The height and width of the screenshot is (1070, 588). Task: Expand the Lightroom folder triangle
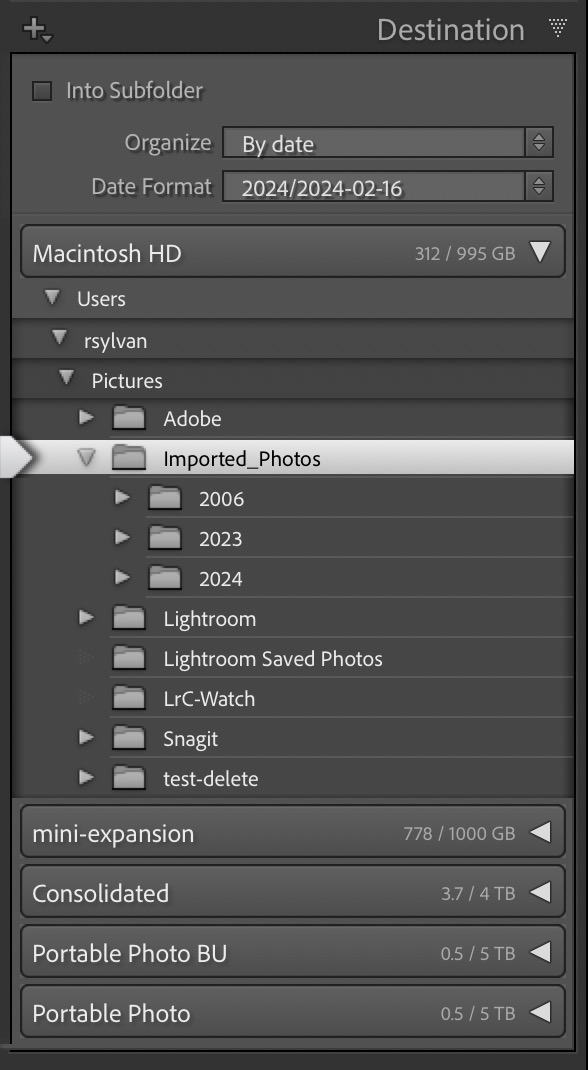pos(86,618)
